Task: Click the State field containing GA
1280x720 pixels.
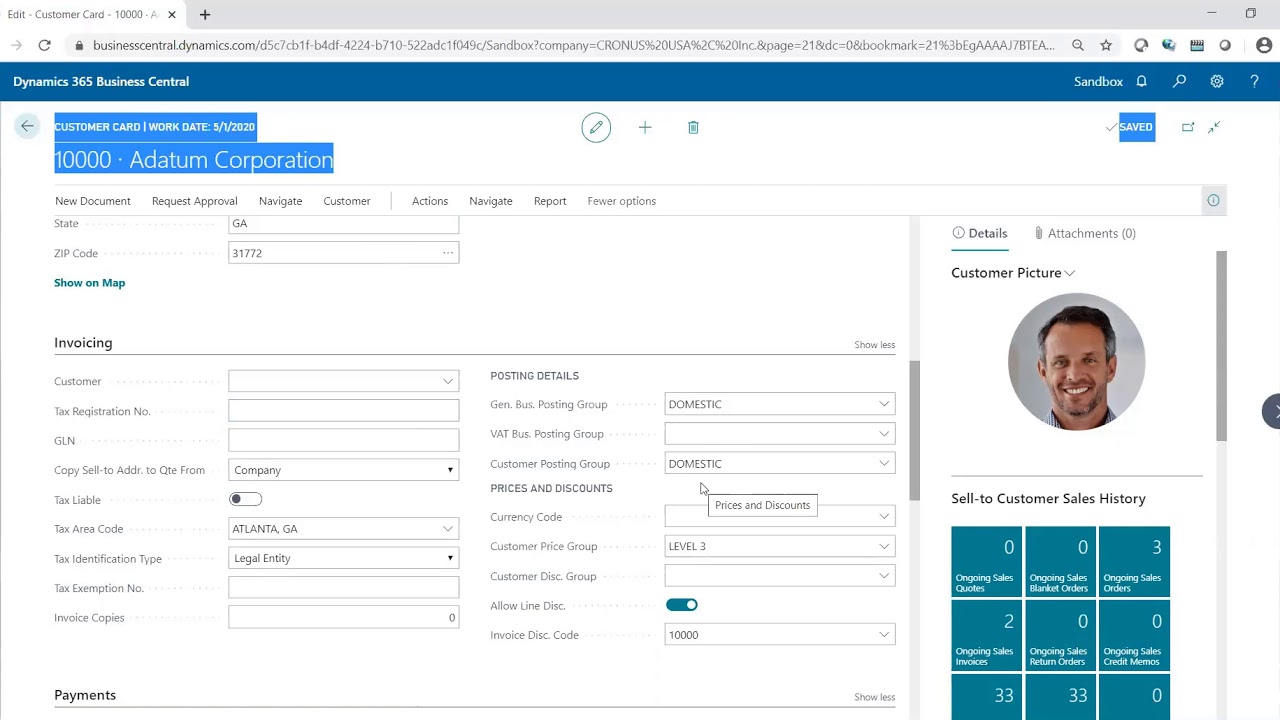Action: [x=344, y=224]
